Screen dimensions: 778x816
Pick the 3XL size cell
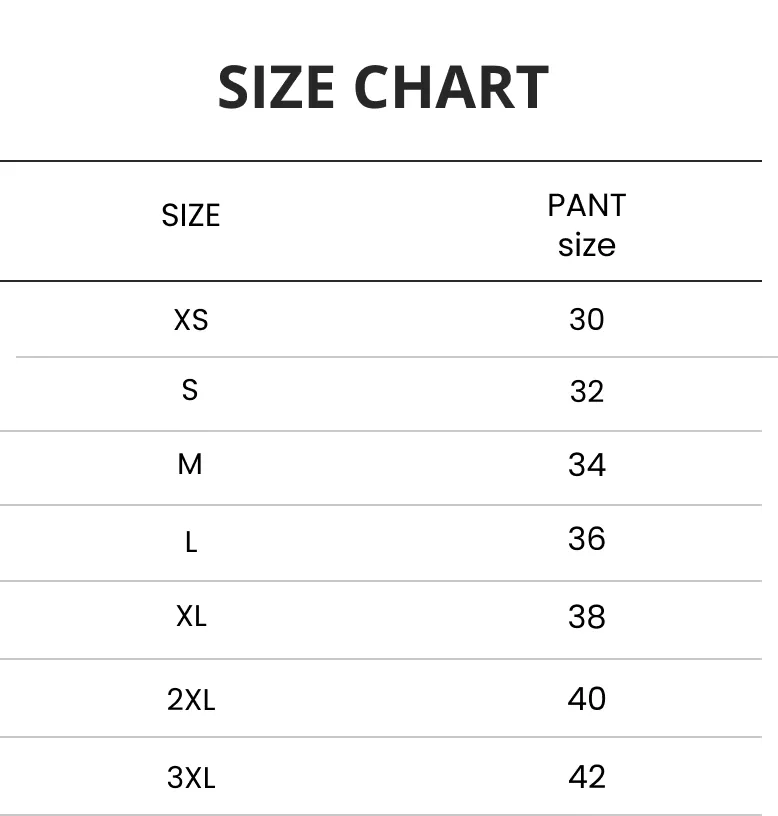pyautogui.click(x=191, y=777)
